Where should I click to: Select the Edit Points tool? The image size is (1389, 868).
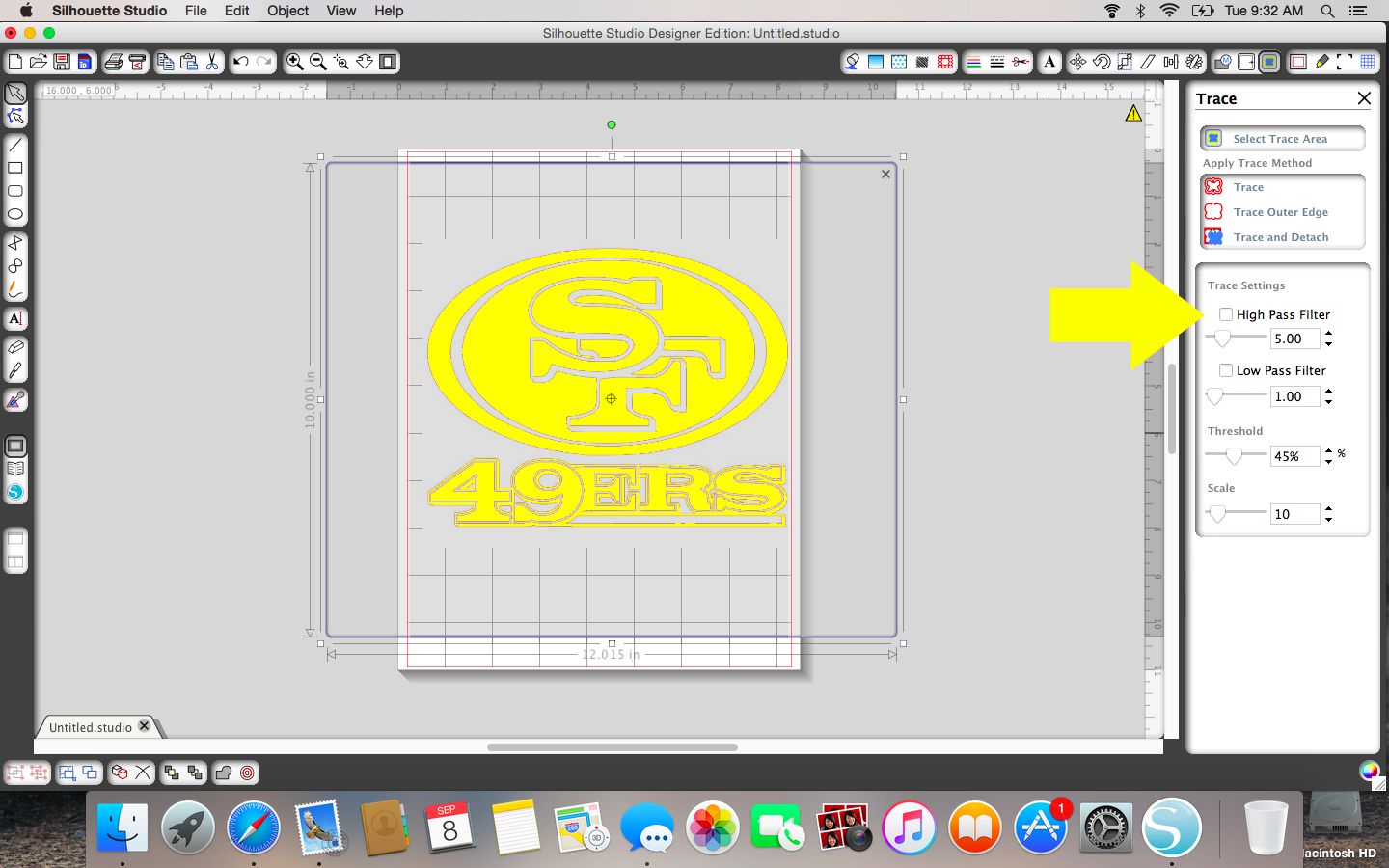pyautogui.click(x=15, y=117)
